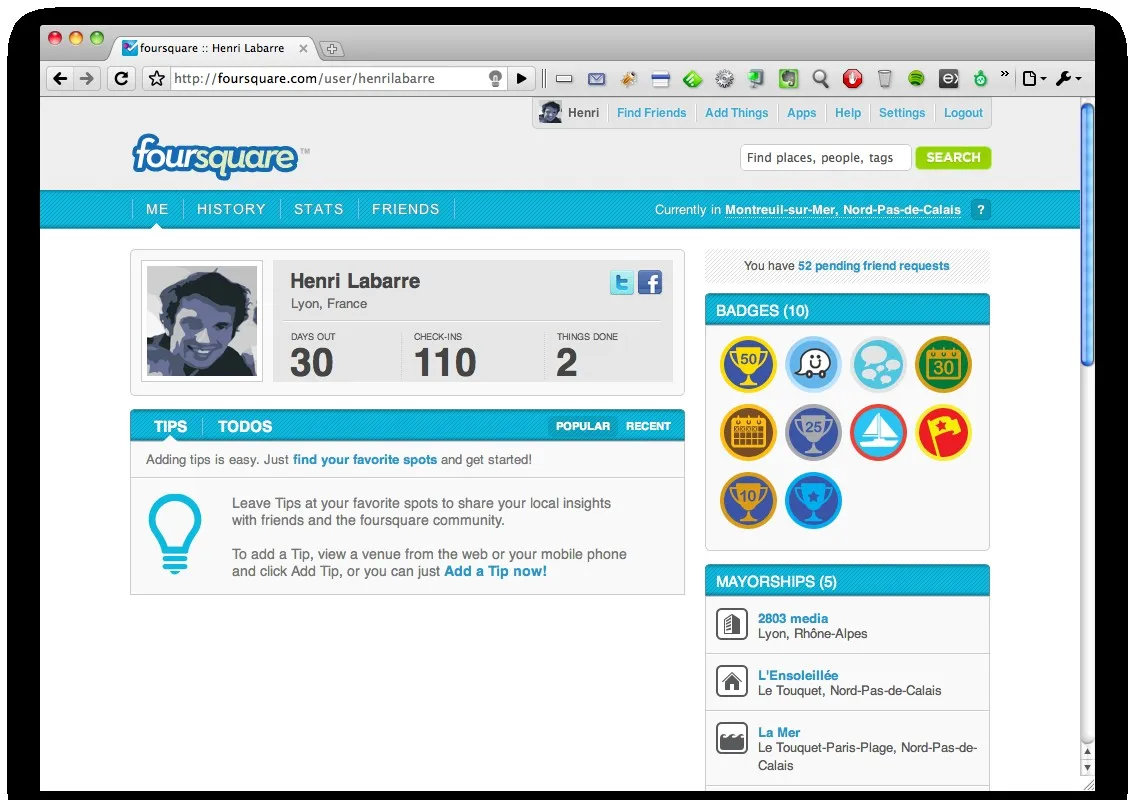Image resolution: width=1135 pixels, height=800 pixels.
Task: Open the Twitter profile icon
Action: point(622,282)
